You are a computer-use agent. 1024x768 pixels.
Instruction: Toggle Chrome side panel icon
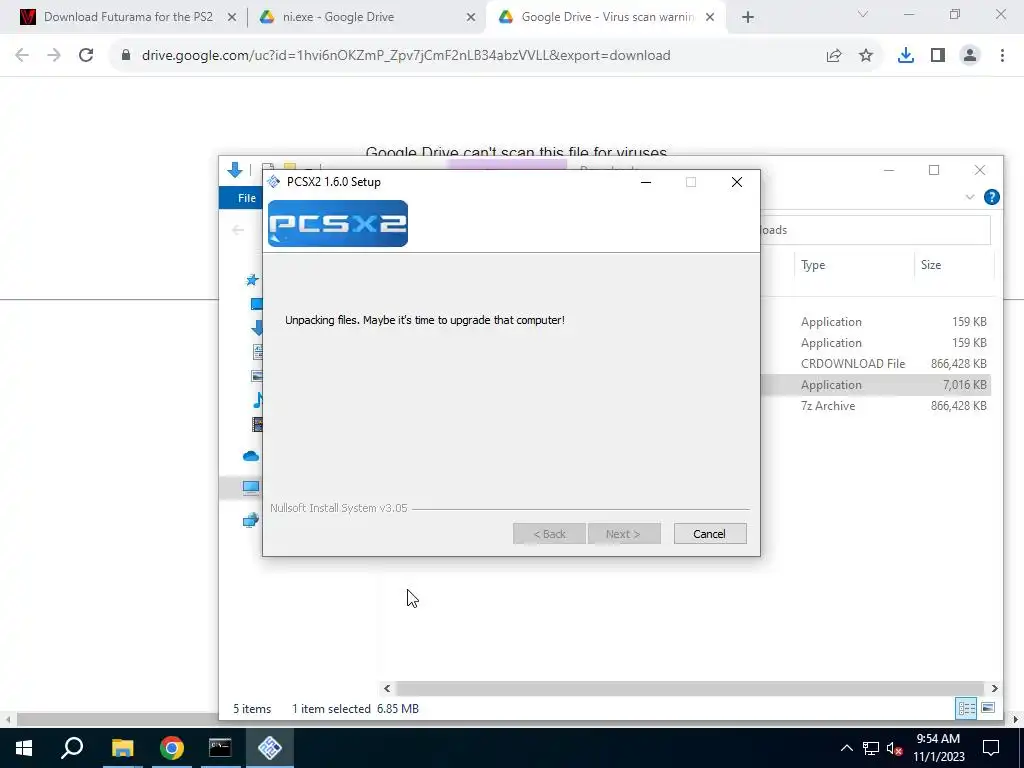[938, 56]
